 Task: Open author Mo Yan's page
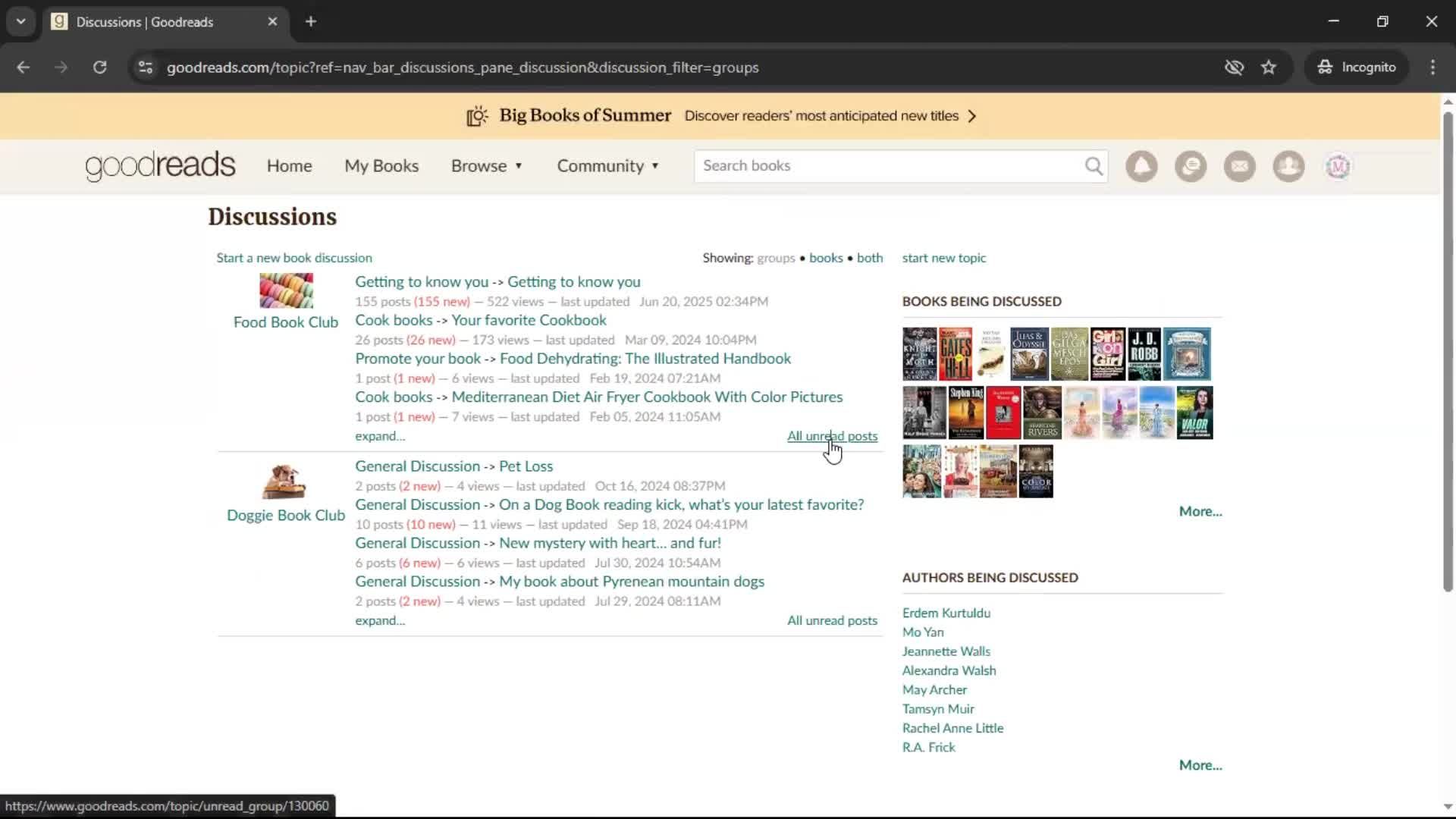point(923,632)
